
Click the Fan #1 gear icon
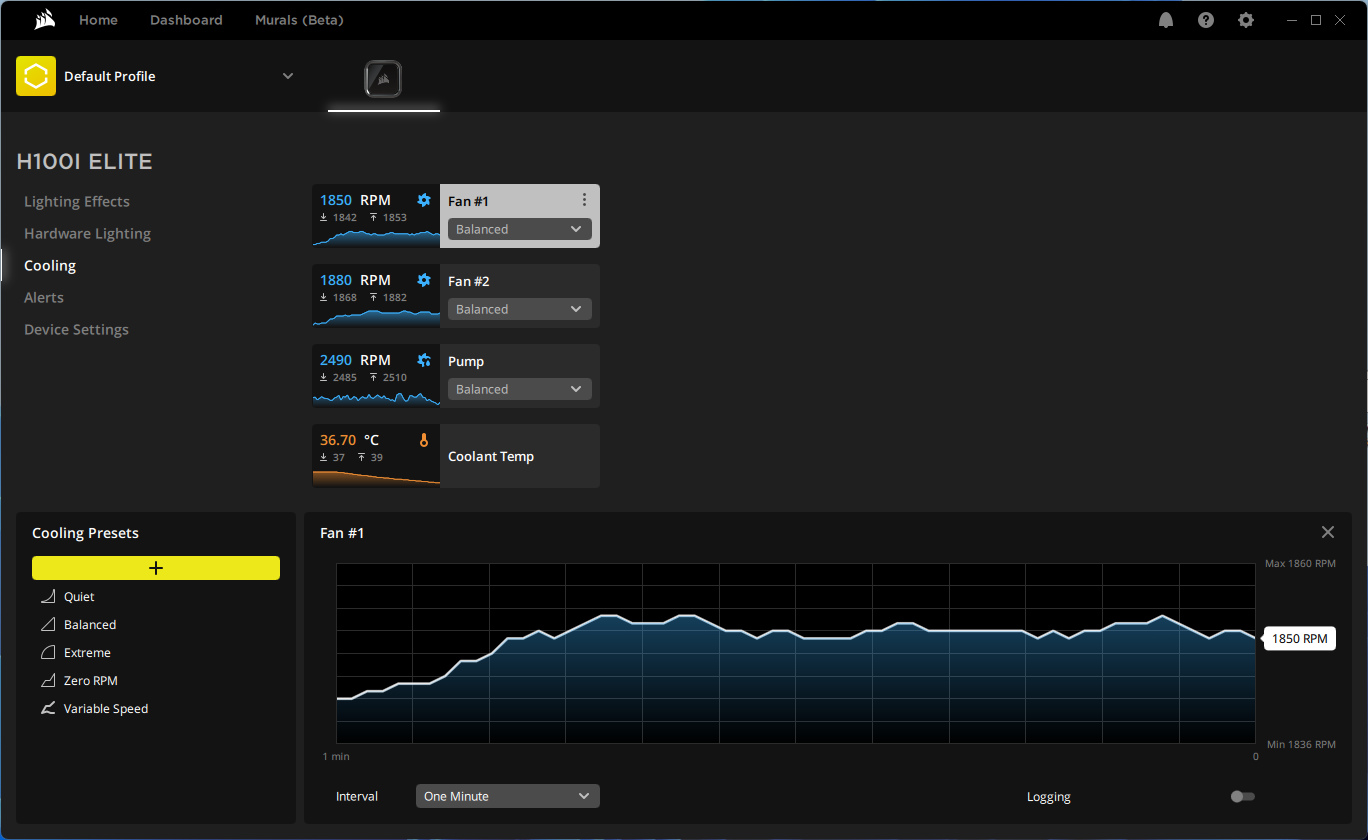pos(424,200)
